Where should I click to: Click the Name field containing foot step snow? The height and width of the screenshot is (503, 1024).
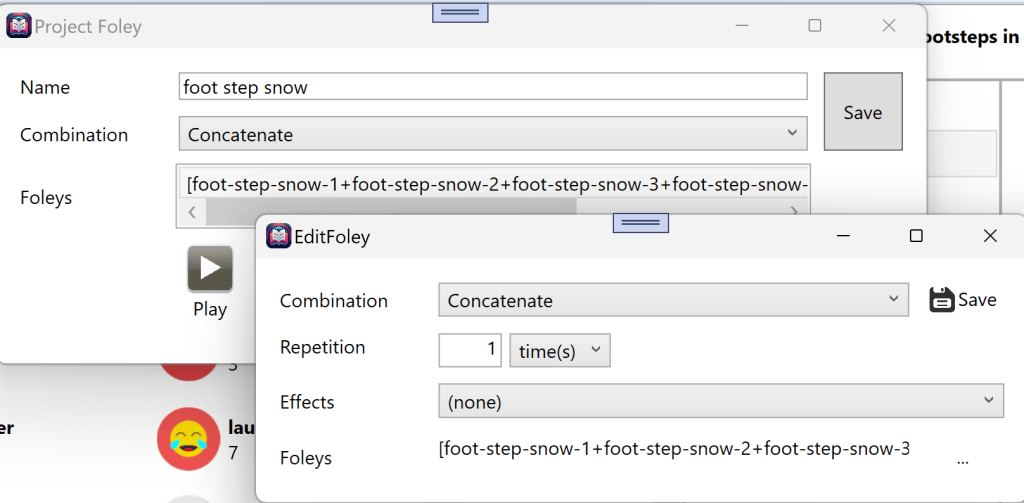click(493, 87)
